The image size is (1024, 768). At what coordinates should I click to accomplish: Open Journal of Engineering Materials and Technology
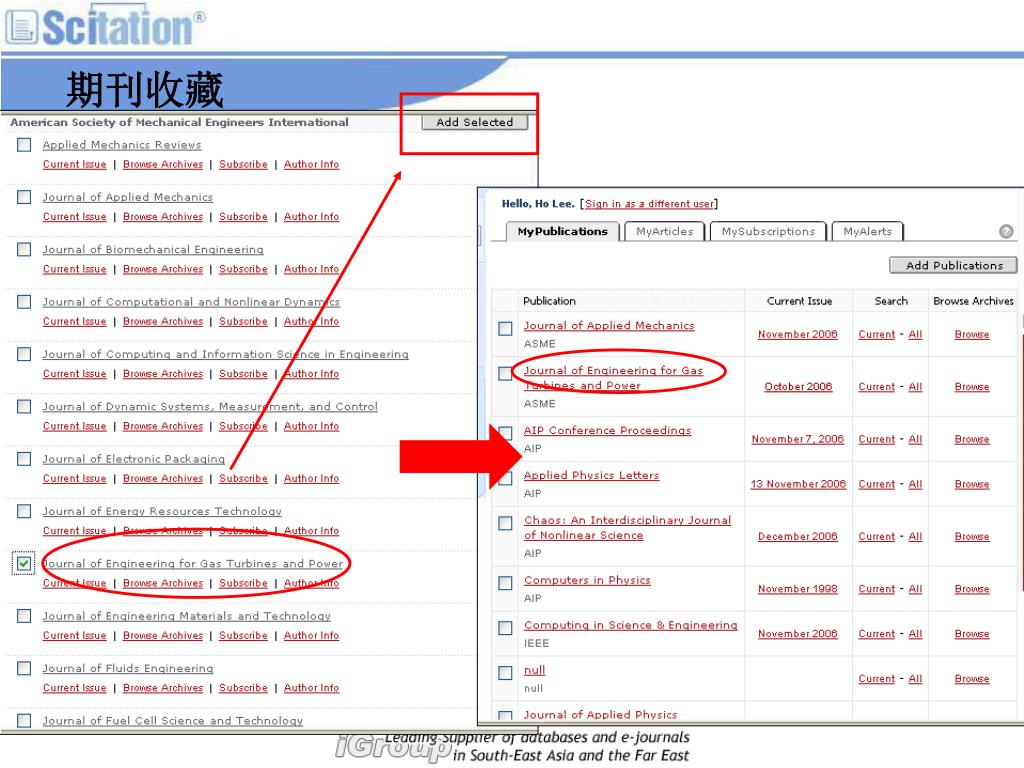coord(186,616)
